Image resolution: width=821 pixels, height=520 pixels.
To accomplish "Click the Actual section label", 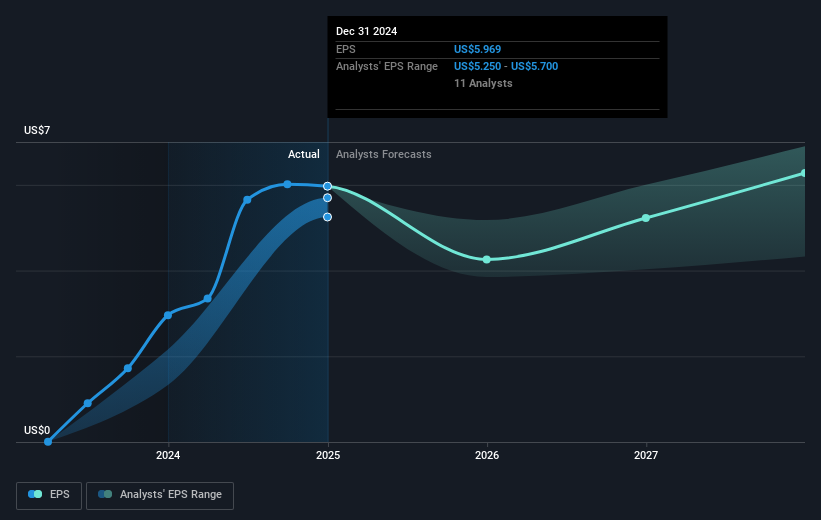I will [x=304, y=154].
